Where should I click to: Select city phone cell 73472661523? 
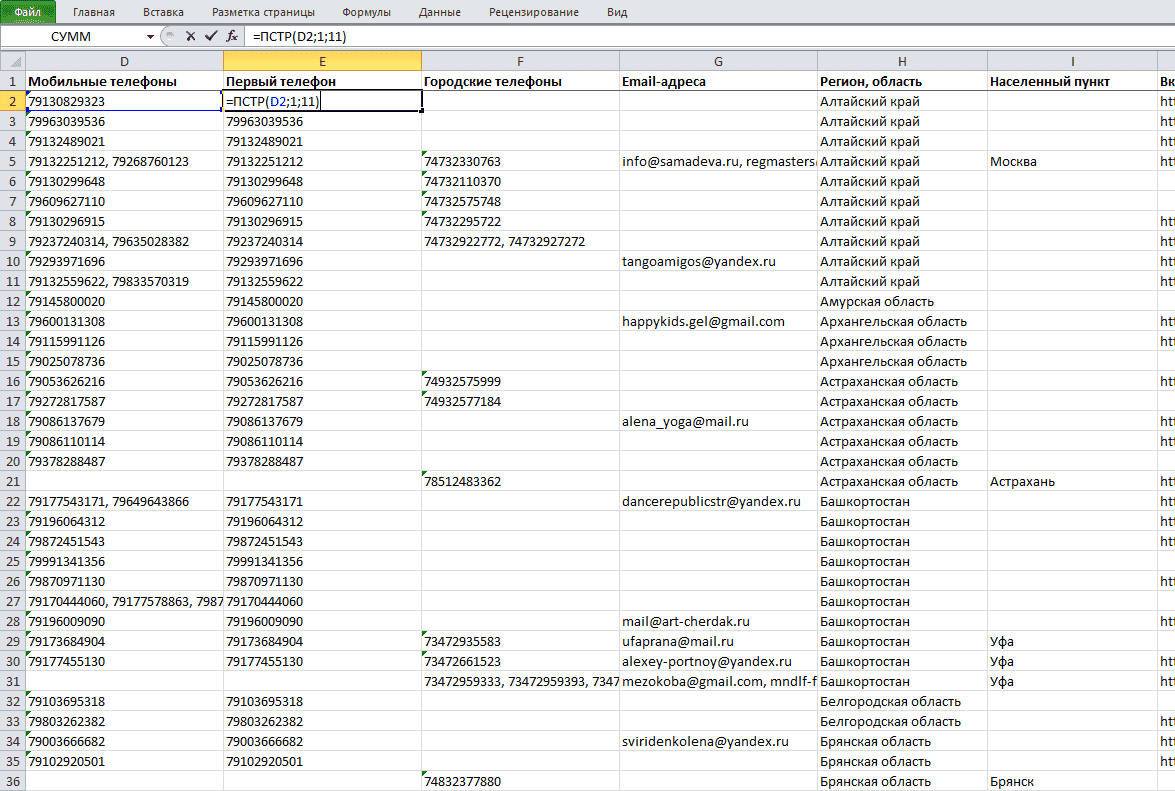click(520, 661)
